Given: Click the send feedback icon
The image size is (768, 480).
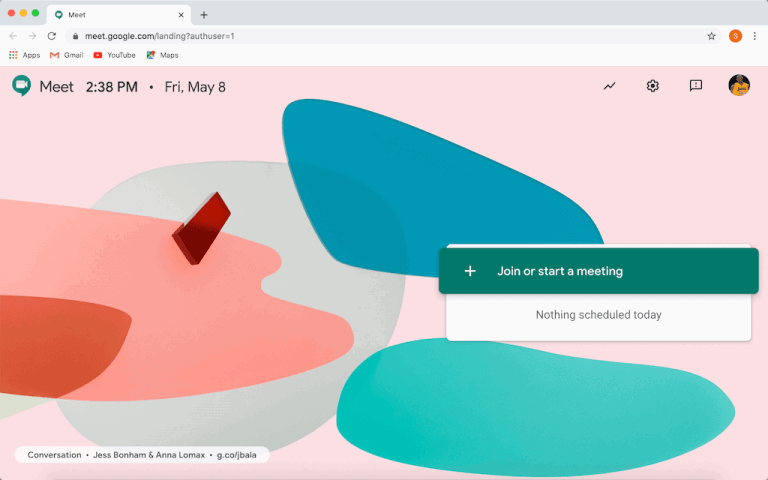Looking at the screenshot, I should (x=696, y=86).
